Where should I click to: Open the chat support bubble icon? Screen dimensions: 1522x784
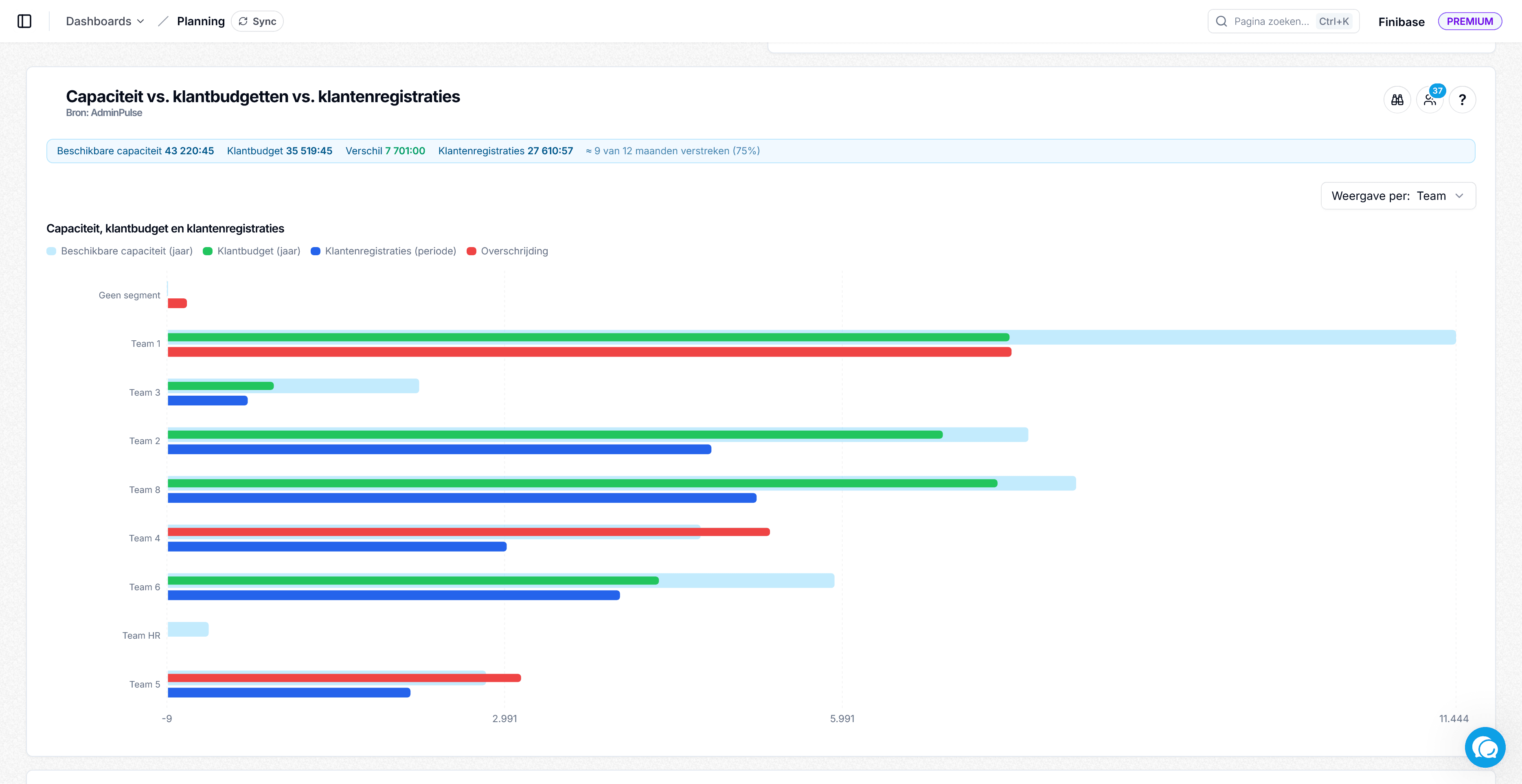coord(1485,747)
